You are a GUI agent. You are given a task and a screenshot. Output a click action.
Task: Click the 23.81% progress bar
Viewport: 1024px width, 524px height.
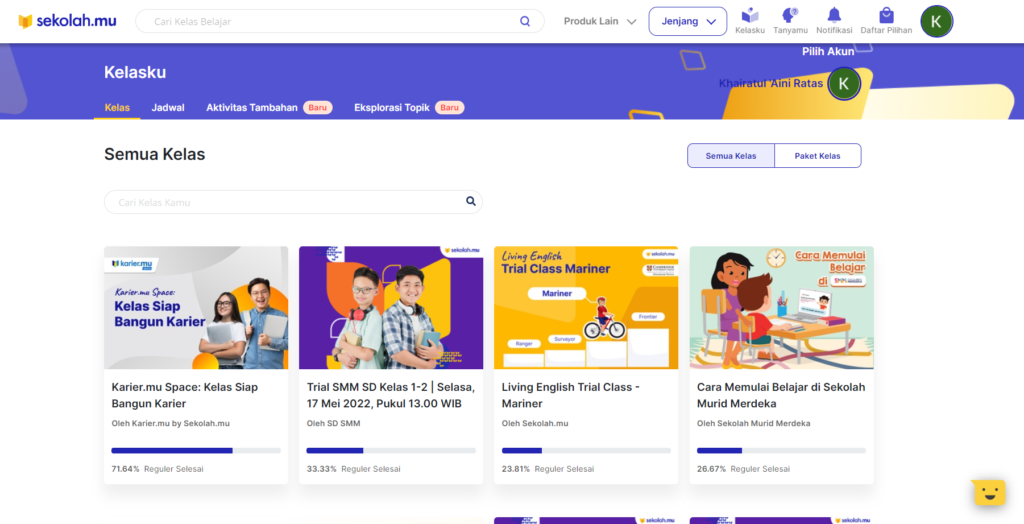tap(586, 451)
